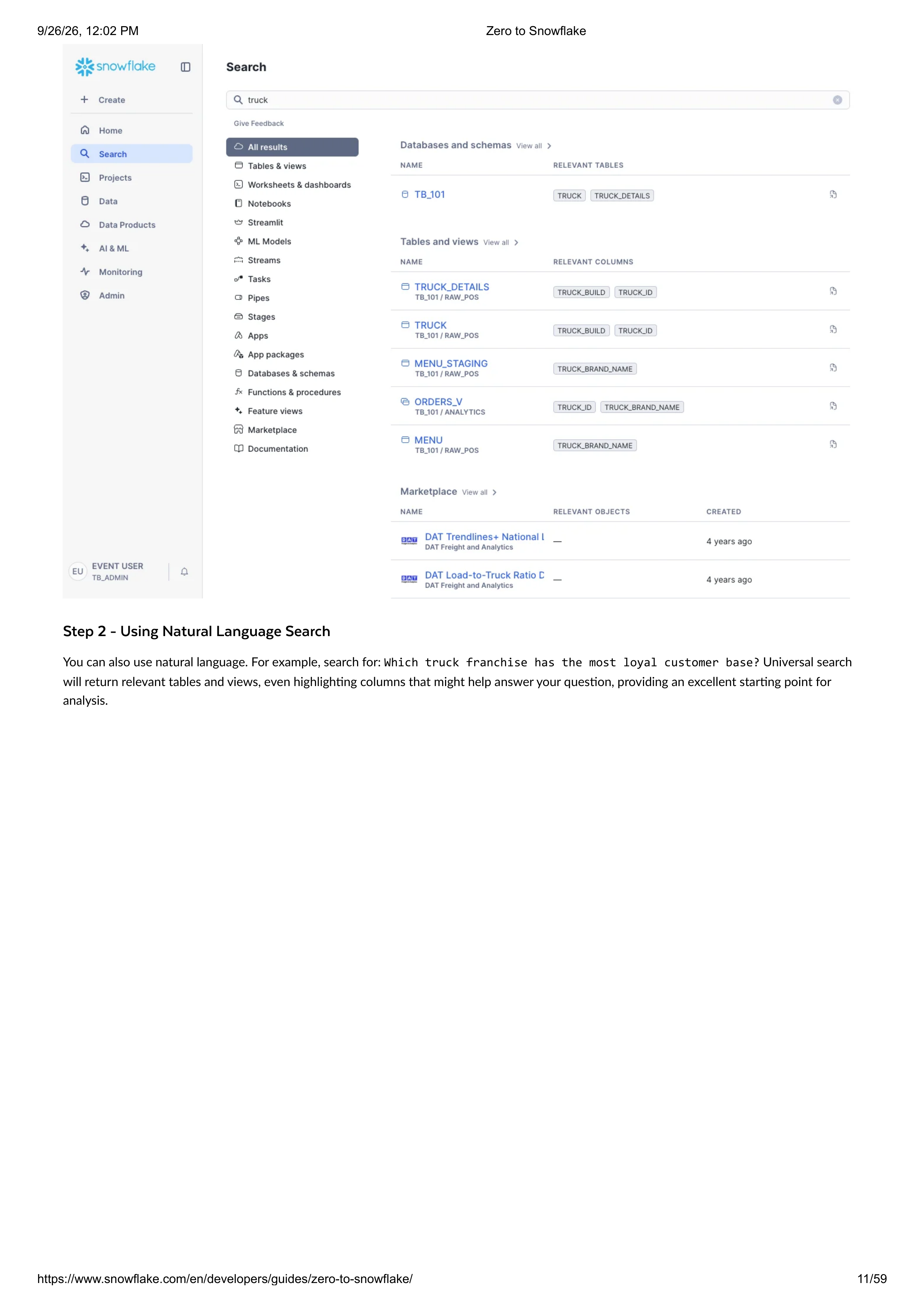The image size is (924, 1308).
Task: Click TRUCK_BRAND_NAME tag in MENU_STAGING row
Action: pyautogui.click(x=595, y=369)
